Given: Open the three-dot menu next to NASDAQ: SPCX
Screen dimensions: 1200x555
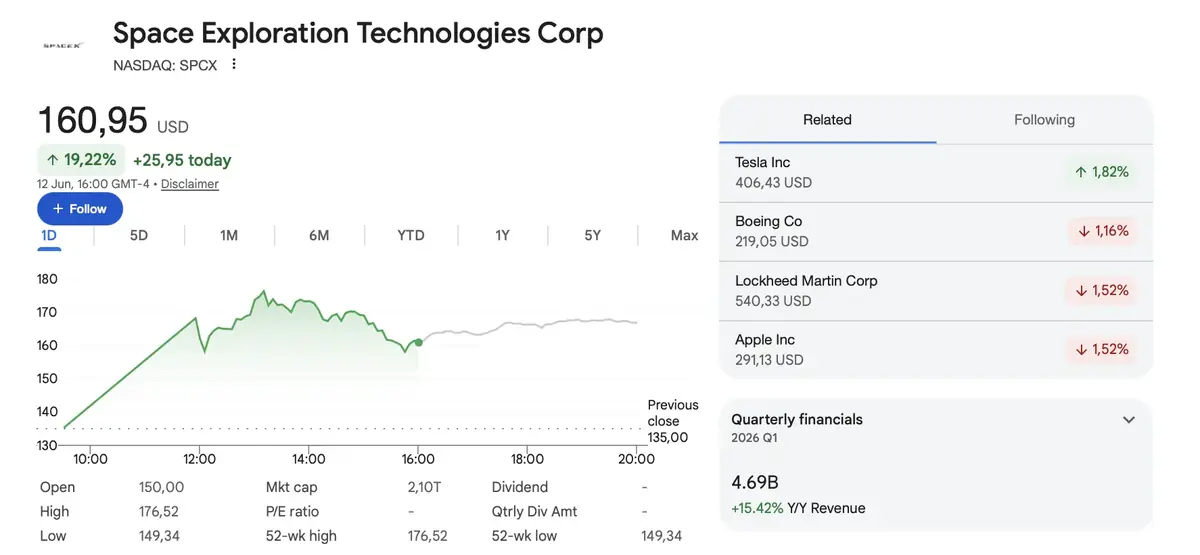Looking at the screenshot, I should tap(234, 64).
